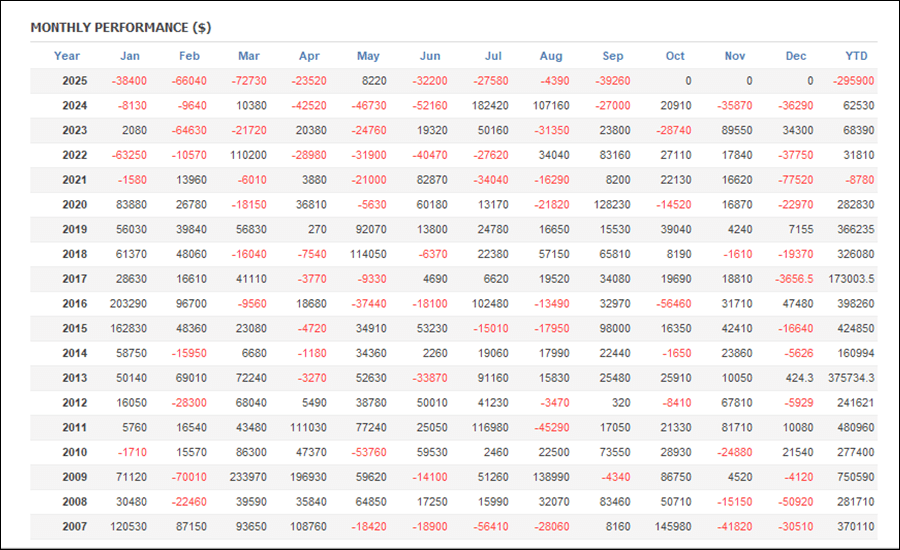Click the Dec column header
Screen dimensions: 900x550
[x=796, y=56]
